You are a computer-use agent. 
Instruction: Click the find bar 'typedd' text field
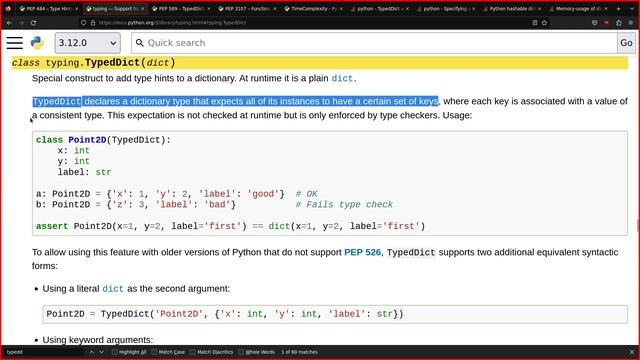pos(43,352)
